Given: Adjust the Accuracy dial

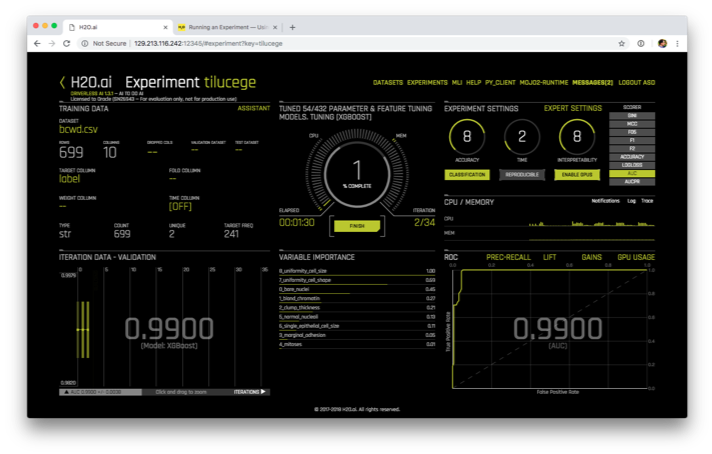Looking at the screenshot, I should point(466,137).
